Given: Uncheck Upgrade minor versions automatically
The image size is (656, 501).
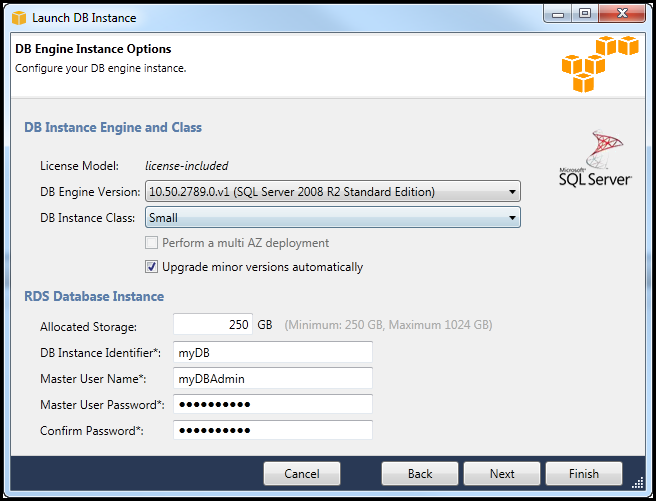Looking at the screenshot, I should [153, 267].
